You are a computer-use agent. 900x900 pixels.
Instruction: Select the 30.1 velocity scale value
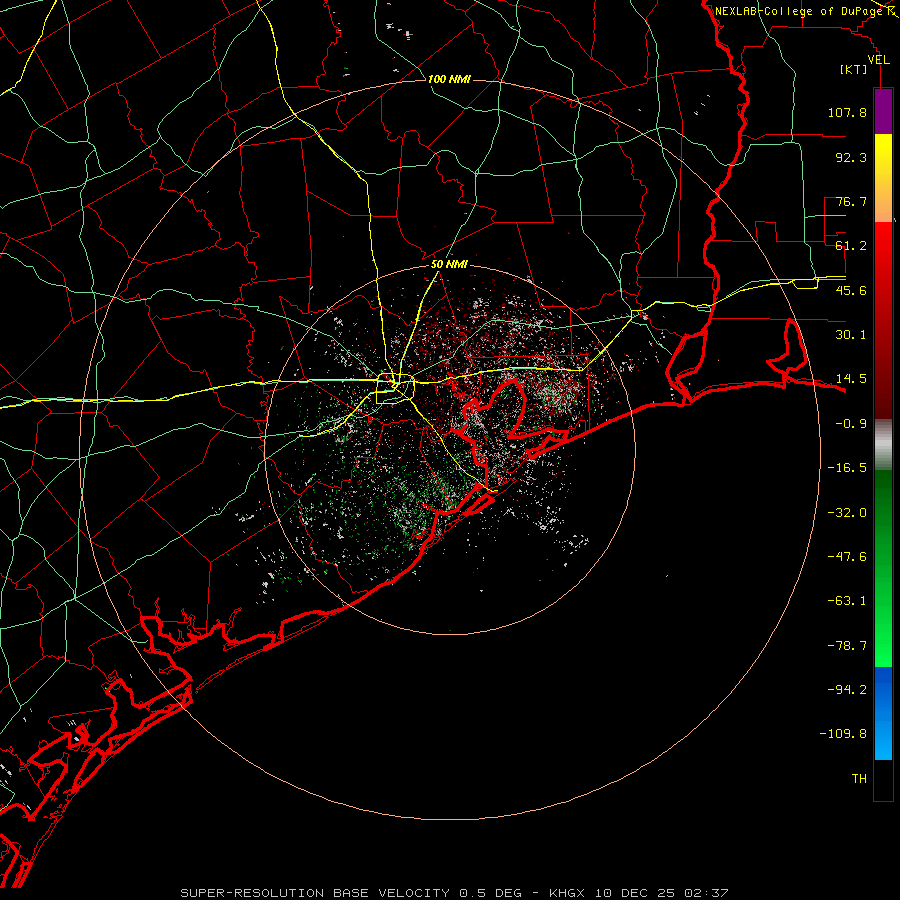(x=851, y=335)
